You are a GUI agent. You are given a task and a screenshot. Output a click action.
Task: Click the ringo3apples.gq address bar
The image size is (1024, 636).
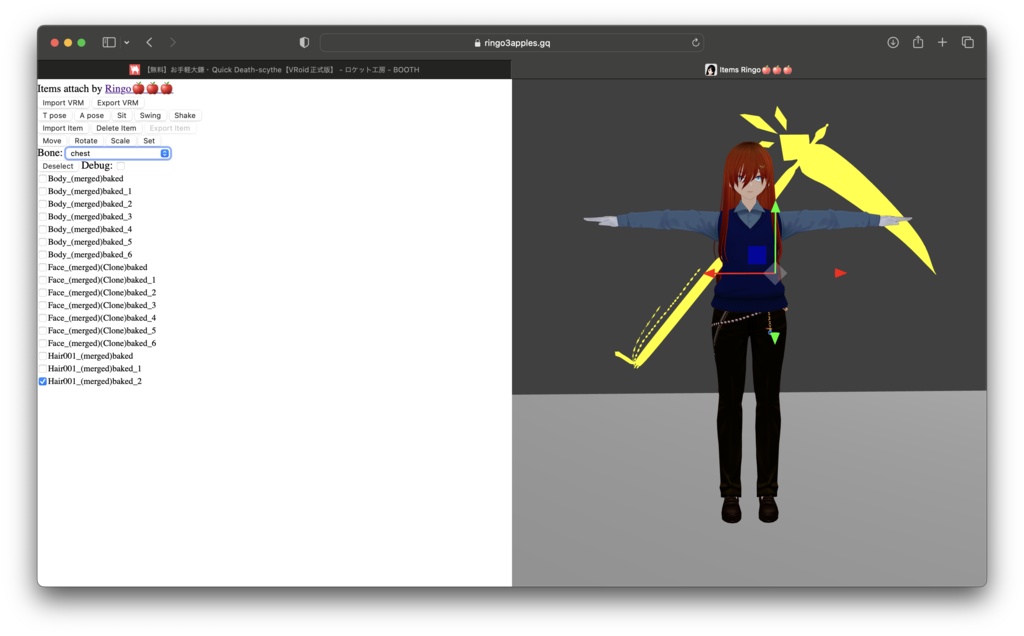[x=511, y=42]
